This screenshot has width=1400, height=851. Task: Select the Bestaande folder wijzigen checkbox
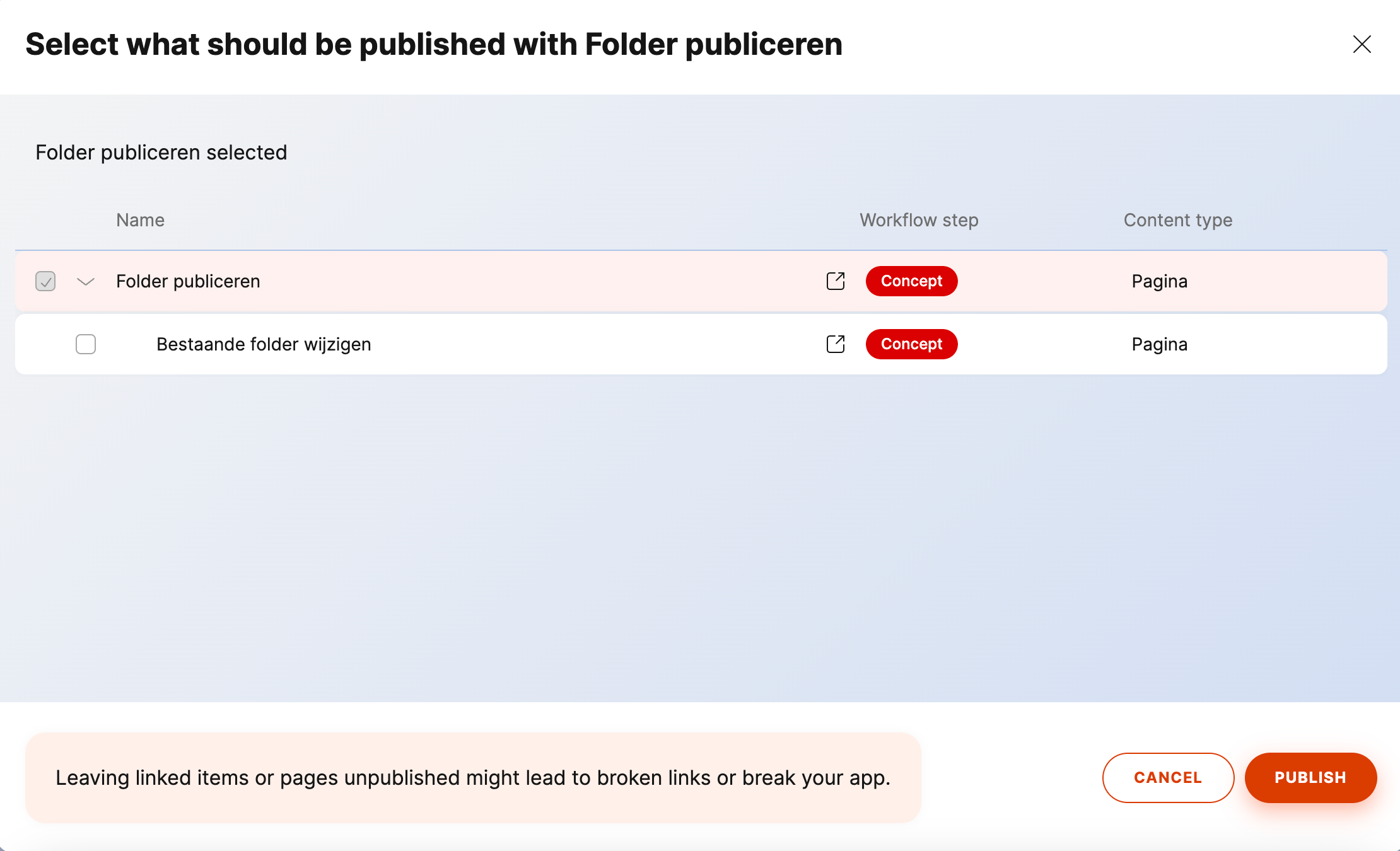86,344
